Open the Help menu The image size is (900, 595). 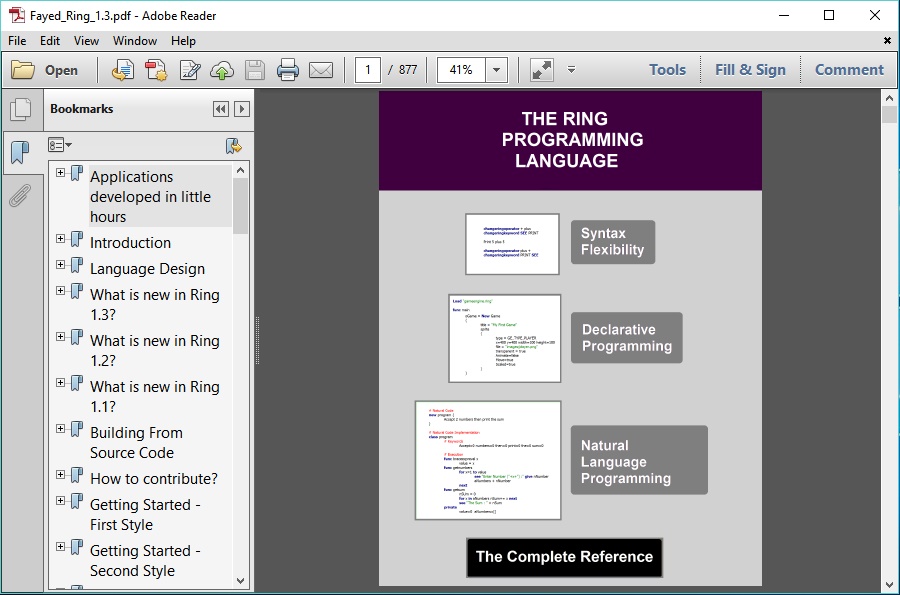point(184,41)
